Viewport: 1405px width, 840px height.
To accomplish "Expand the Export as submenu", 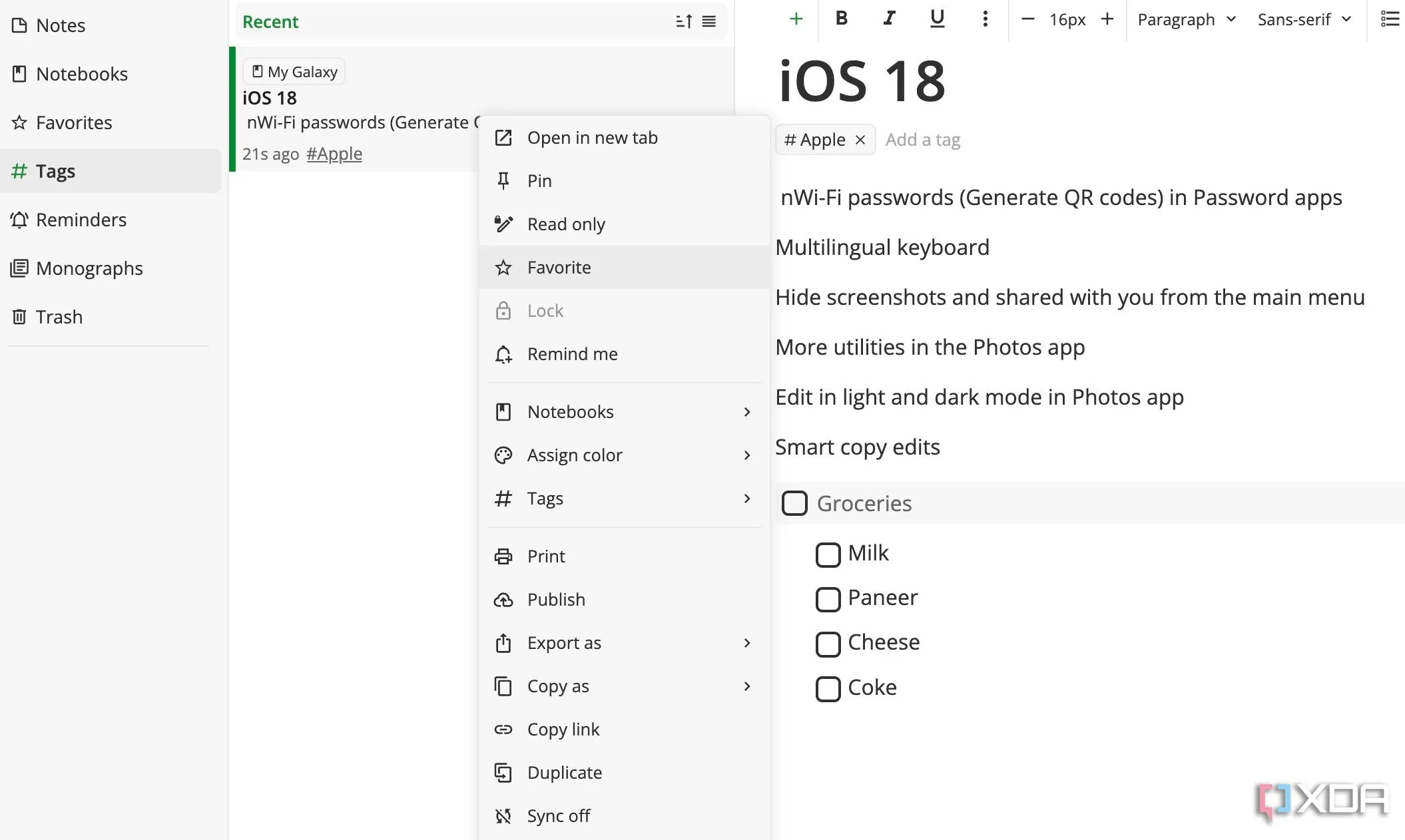I will [625, 643].
